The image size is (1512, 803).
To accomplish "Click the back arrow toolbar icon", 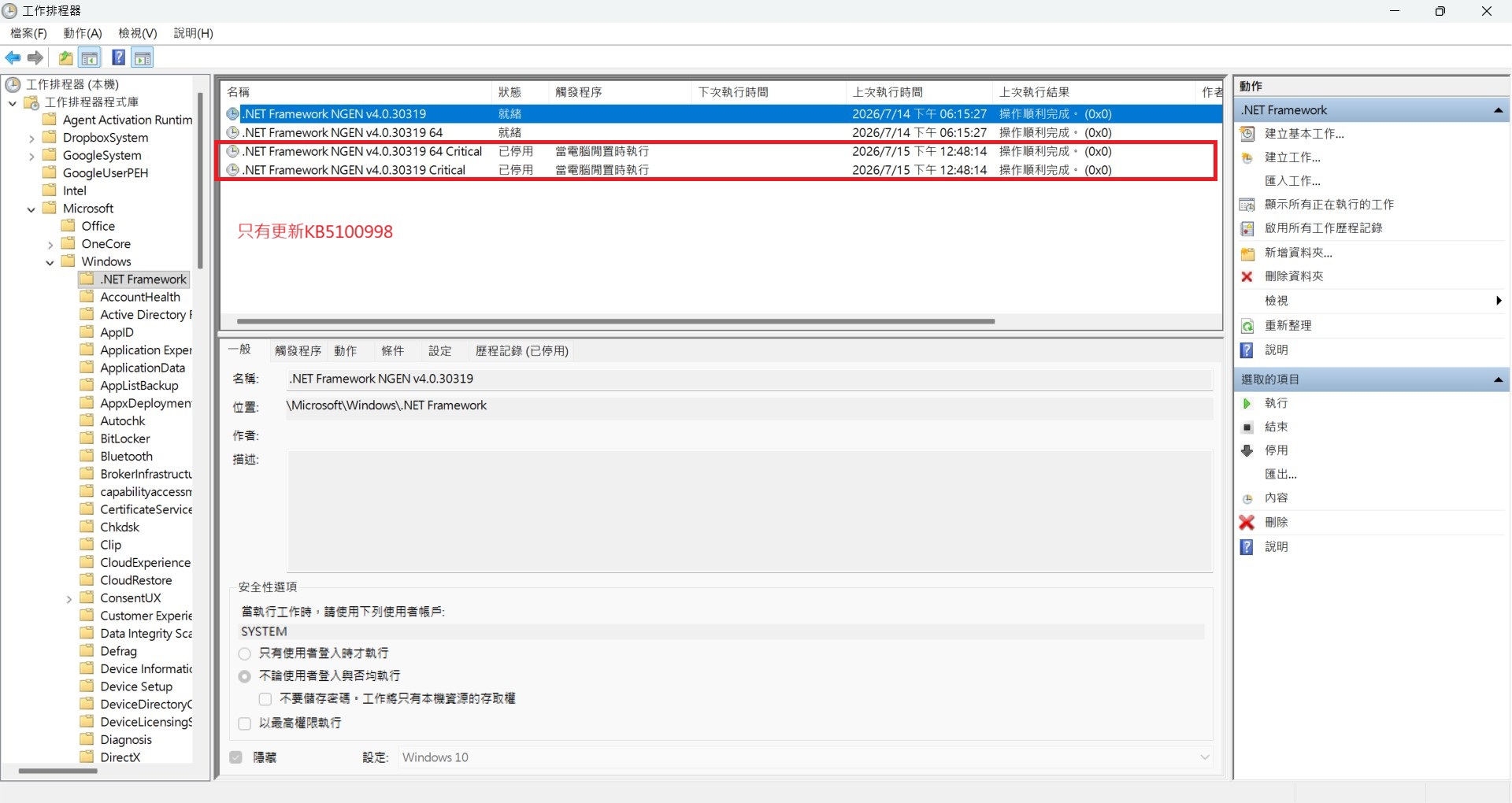I will tap(13, 57).
